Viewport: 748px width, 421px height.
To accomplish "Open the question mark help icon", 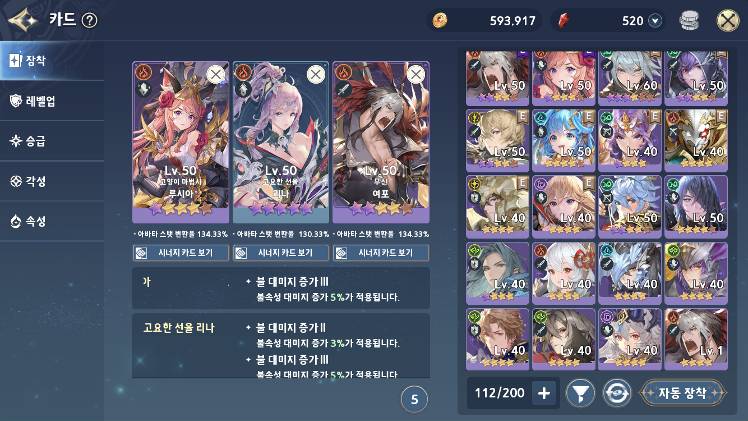I will (89, 20).
